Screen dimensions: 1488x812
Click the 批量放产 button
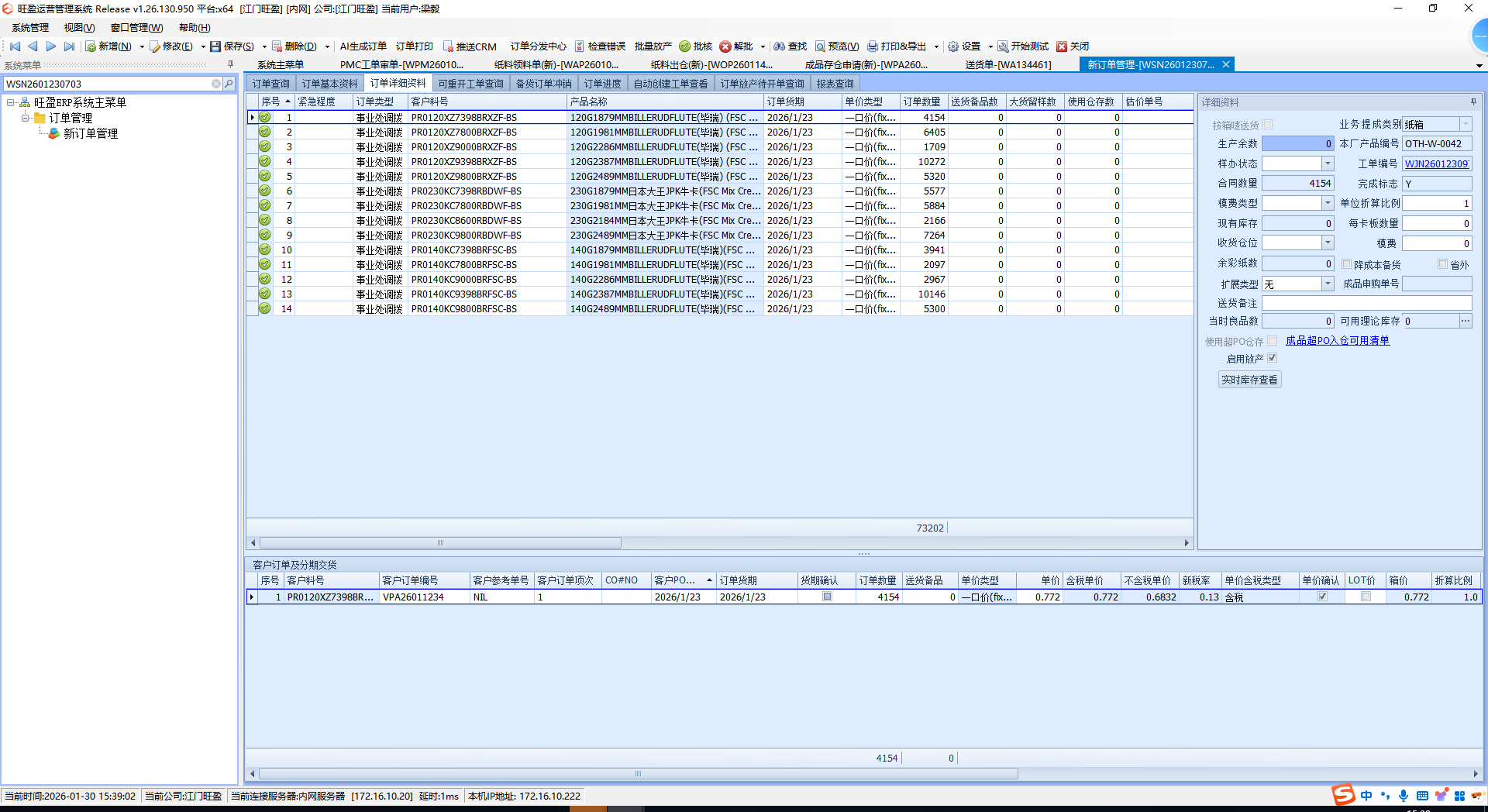click(x=653, y=46)
